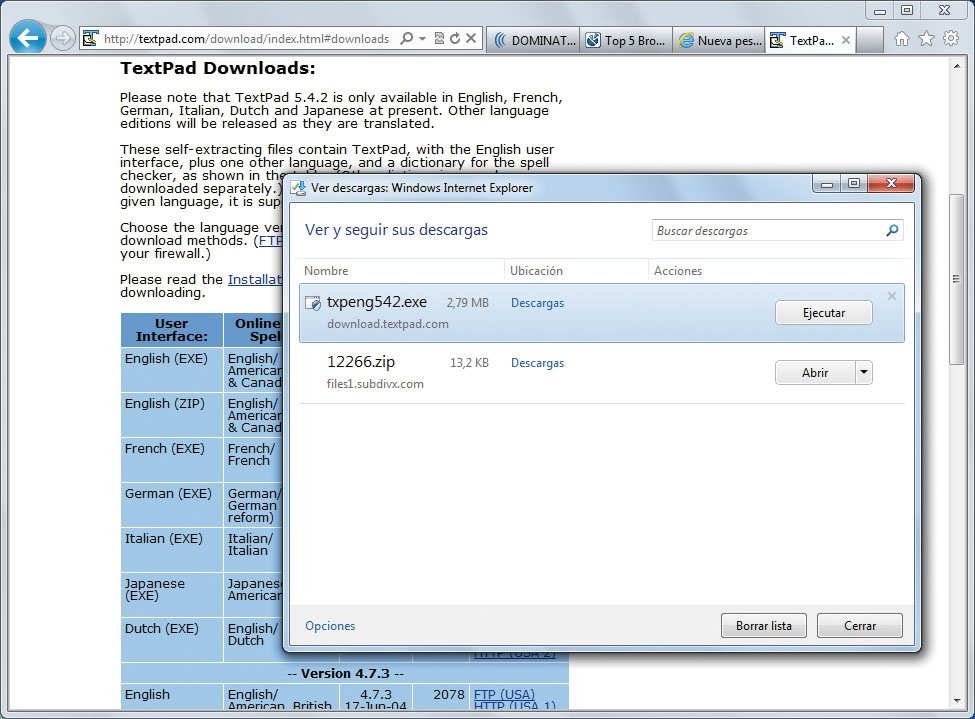The height and width of the screenshot is (719, 975).
Task: Click the URL text in the address bar
Action: click(x=246, y=39)
